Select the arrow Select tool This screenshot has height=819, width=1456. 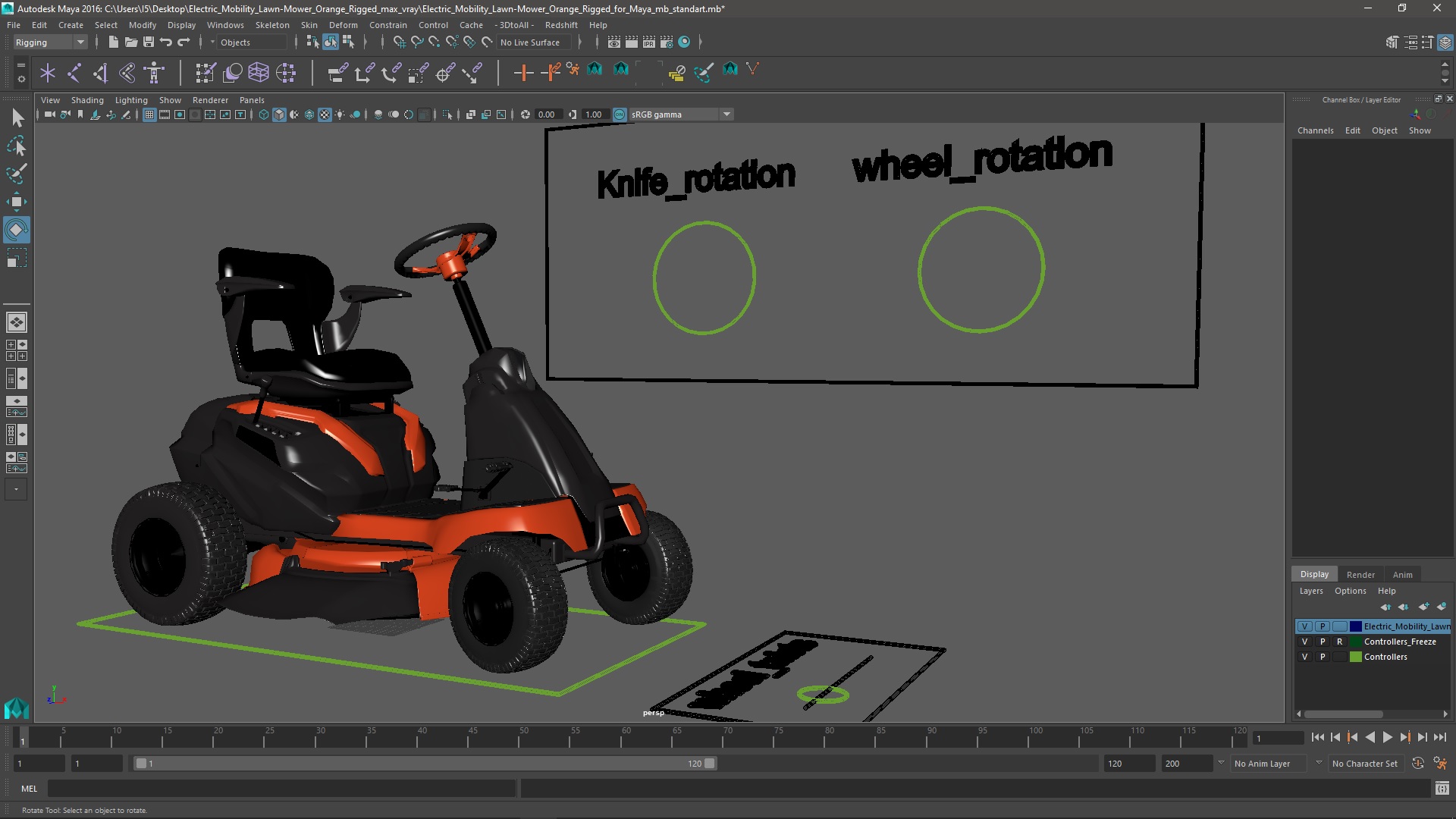17,118
